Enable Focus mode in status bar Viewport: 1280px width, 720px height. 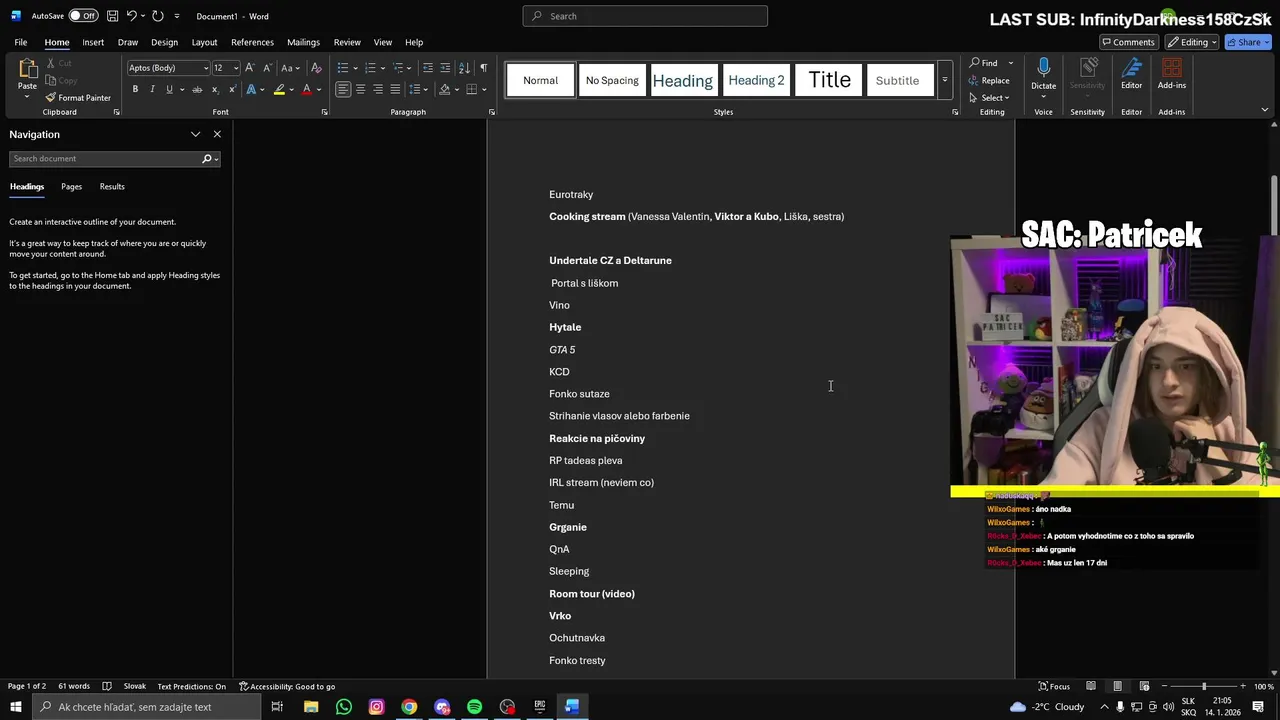(x=1054, y=686)
